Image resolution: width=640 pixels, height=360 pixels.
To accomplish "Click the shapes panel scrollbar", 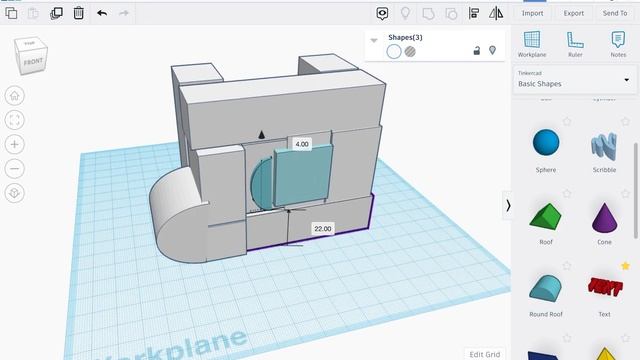I will [636, 190].
